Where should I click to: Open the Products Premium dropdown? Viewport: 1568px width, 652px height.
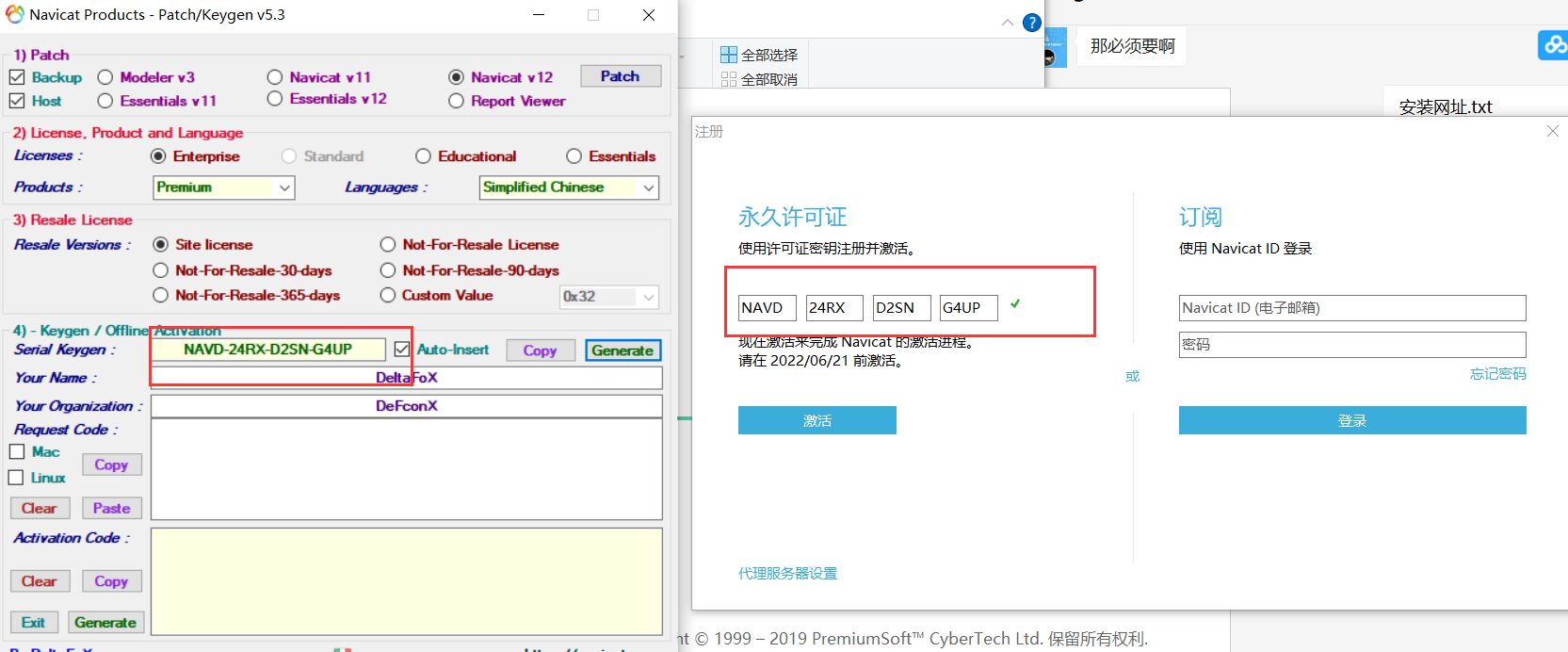[224, 187]
